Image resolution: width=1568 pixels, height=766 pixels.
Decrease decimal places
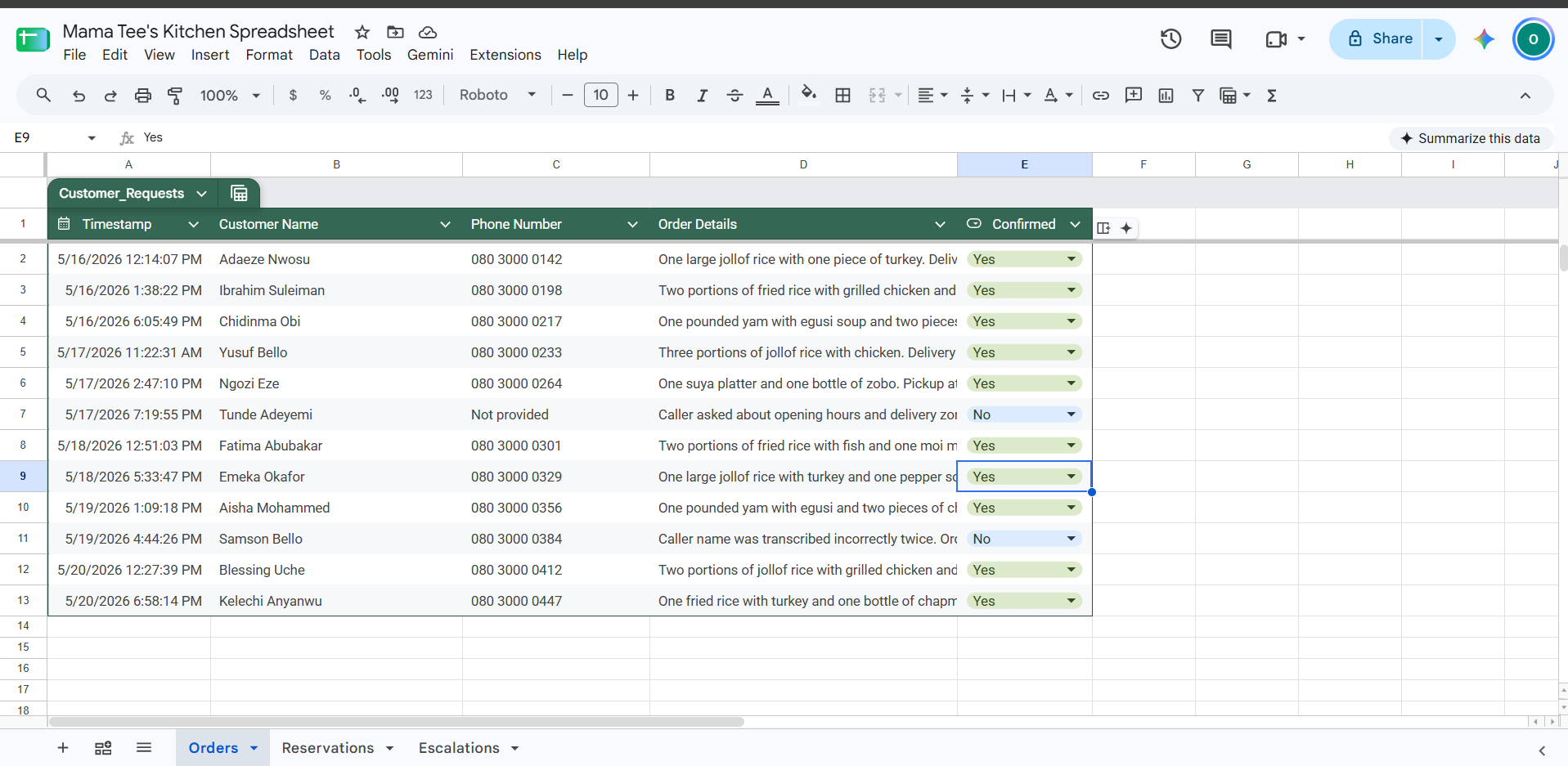tap(357, 95)
